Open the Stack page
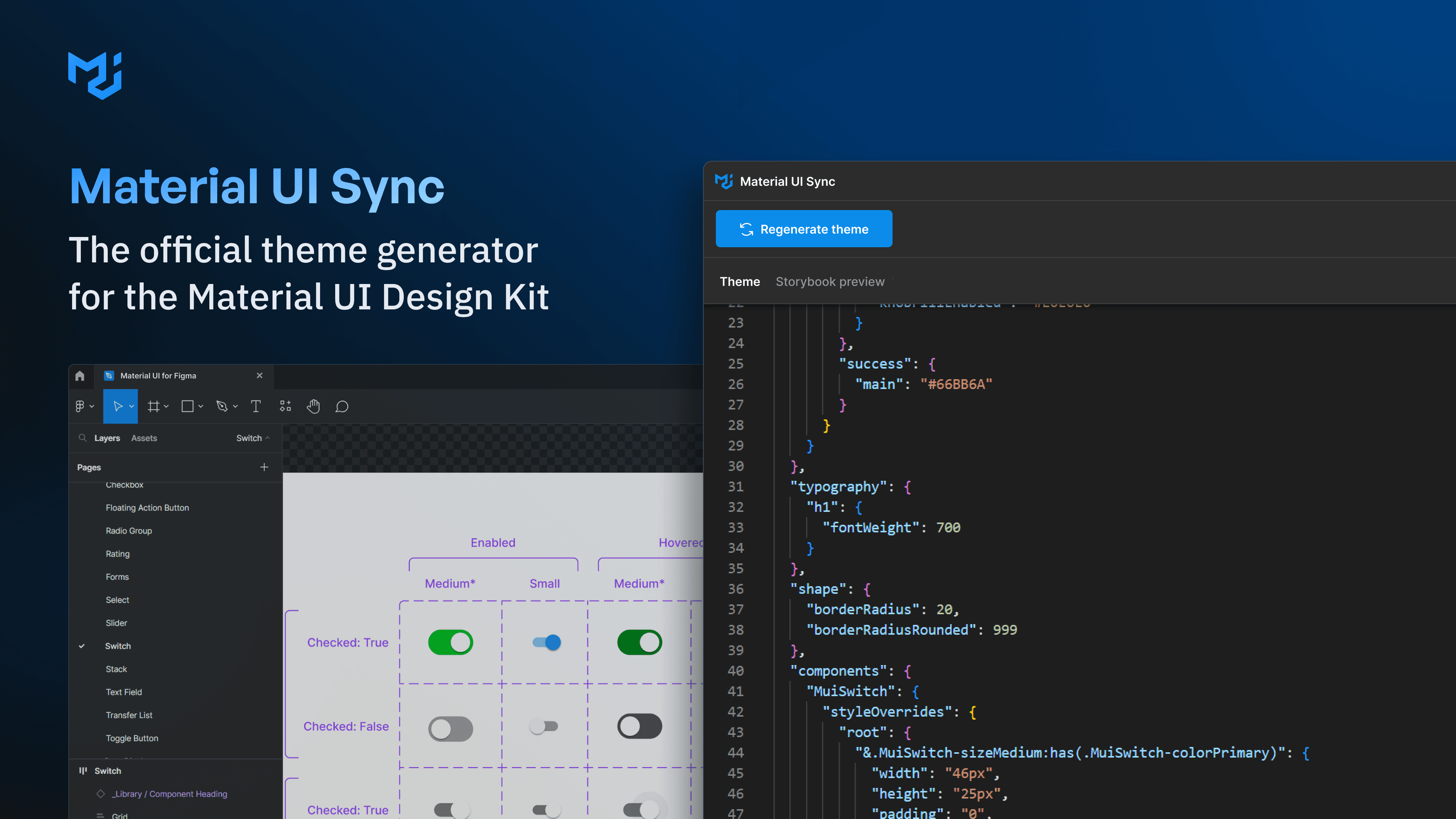 116,669
